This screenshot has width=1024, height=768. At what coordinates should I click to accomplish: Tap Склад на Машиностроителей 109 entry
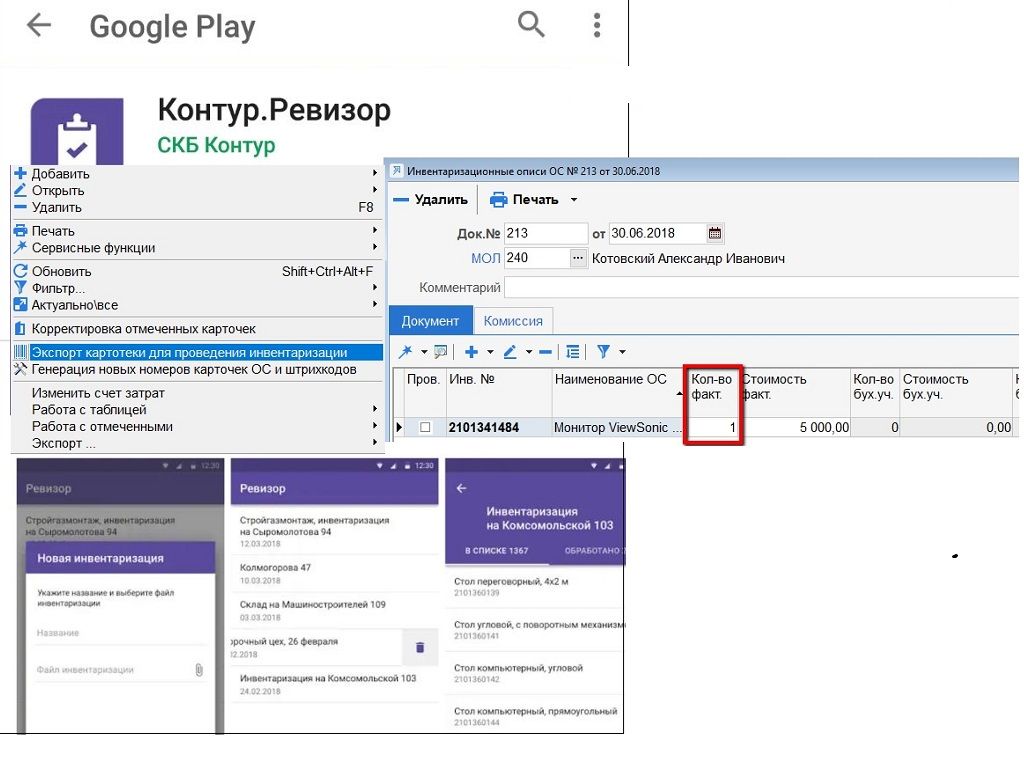(334, 611)
